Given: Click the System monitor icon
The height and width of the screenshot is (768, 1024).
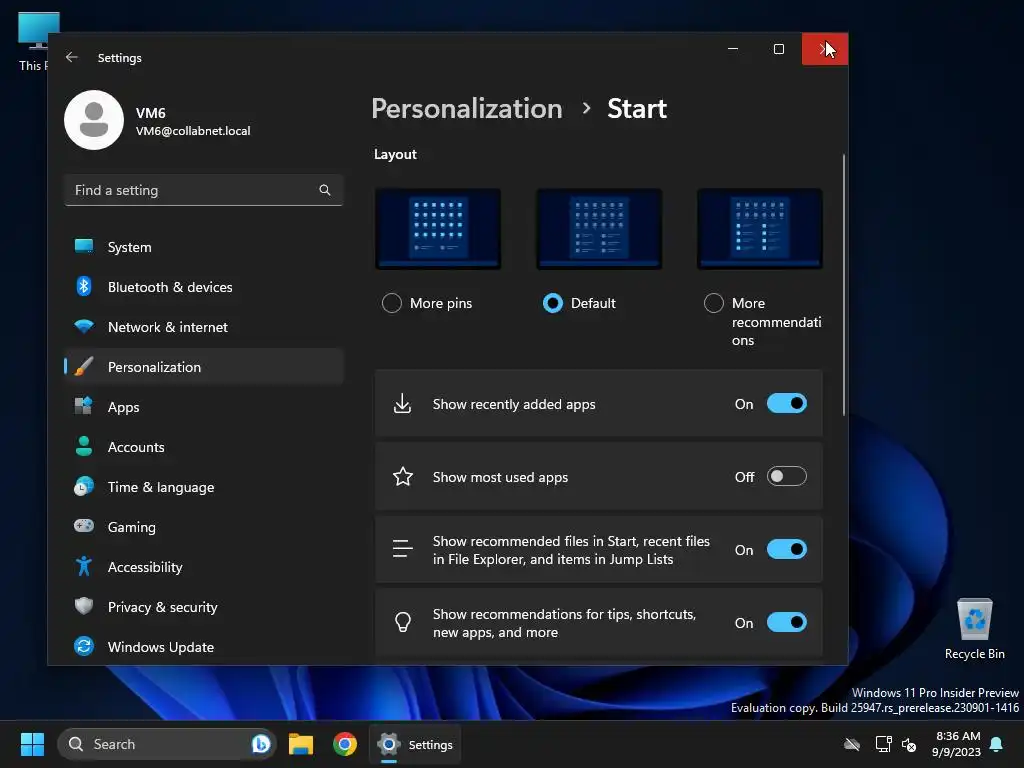Looking at the screenshot, I should pos(84,246).
